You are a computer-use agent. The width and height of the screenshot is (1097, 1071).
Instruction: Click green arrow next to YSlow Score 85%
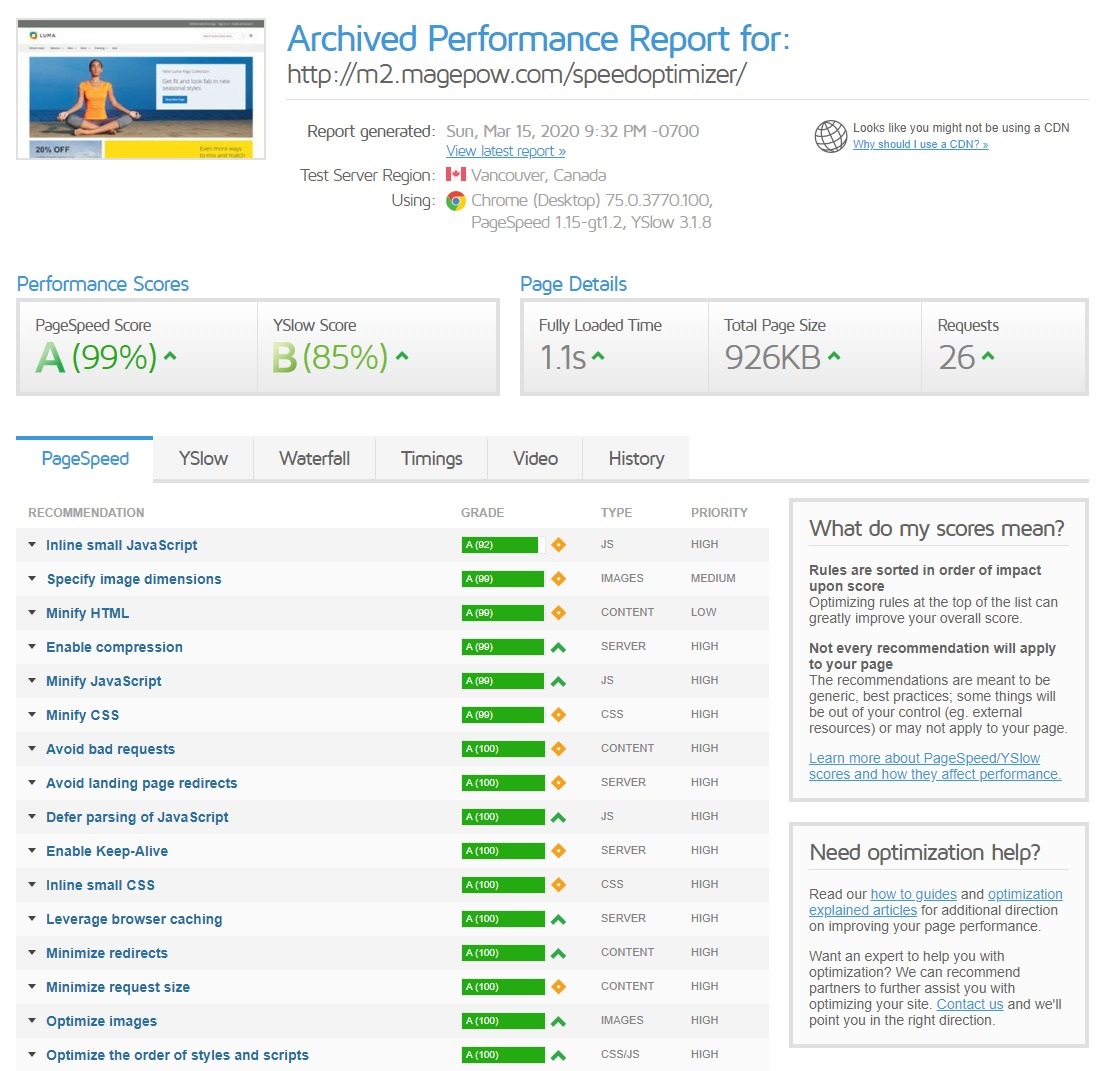pyautogui.click(x=401, y=356)
